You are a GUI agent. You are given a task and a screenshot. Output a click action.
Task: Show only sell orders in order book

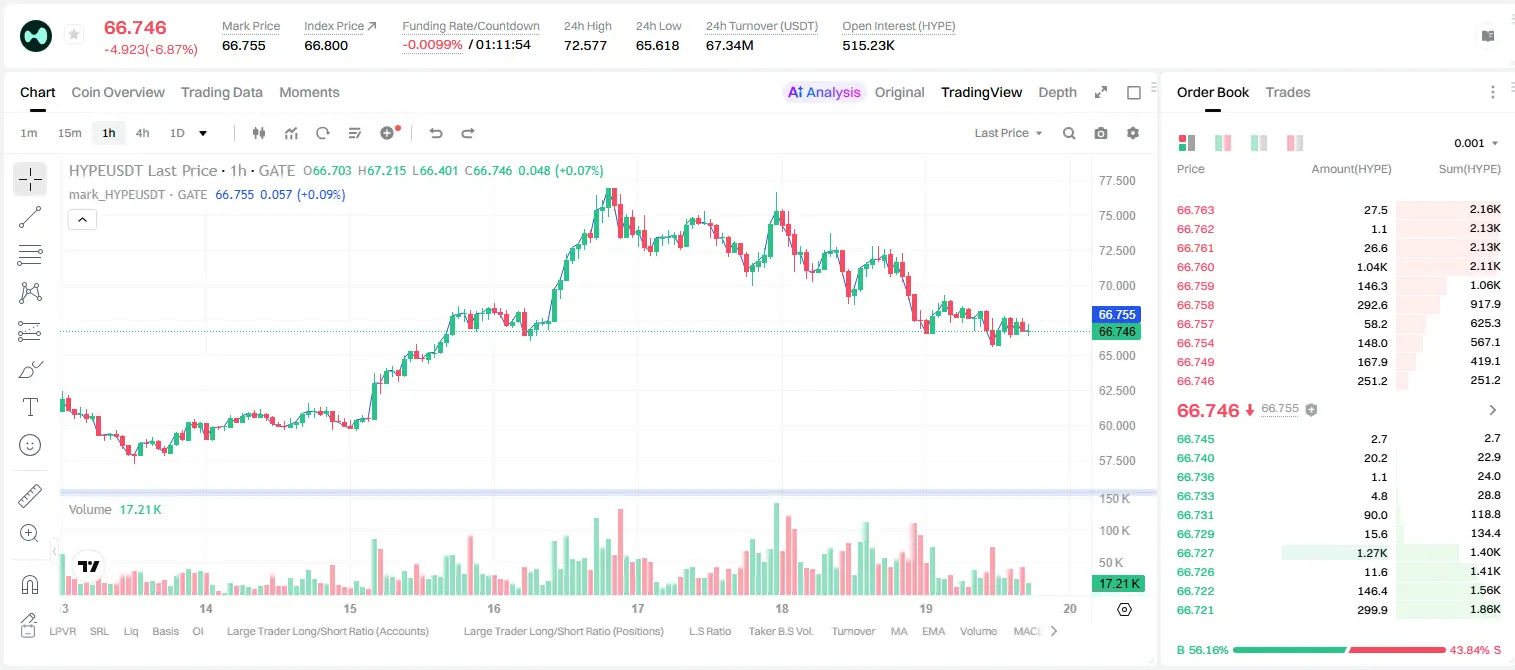coord(1294,143)
